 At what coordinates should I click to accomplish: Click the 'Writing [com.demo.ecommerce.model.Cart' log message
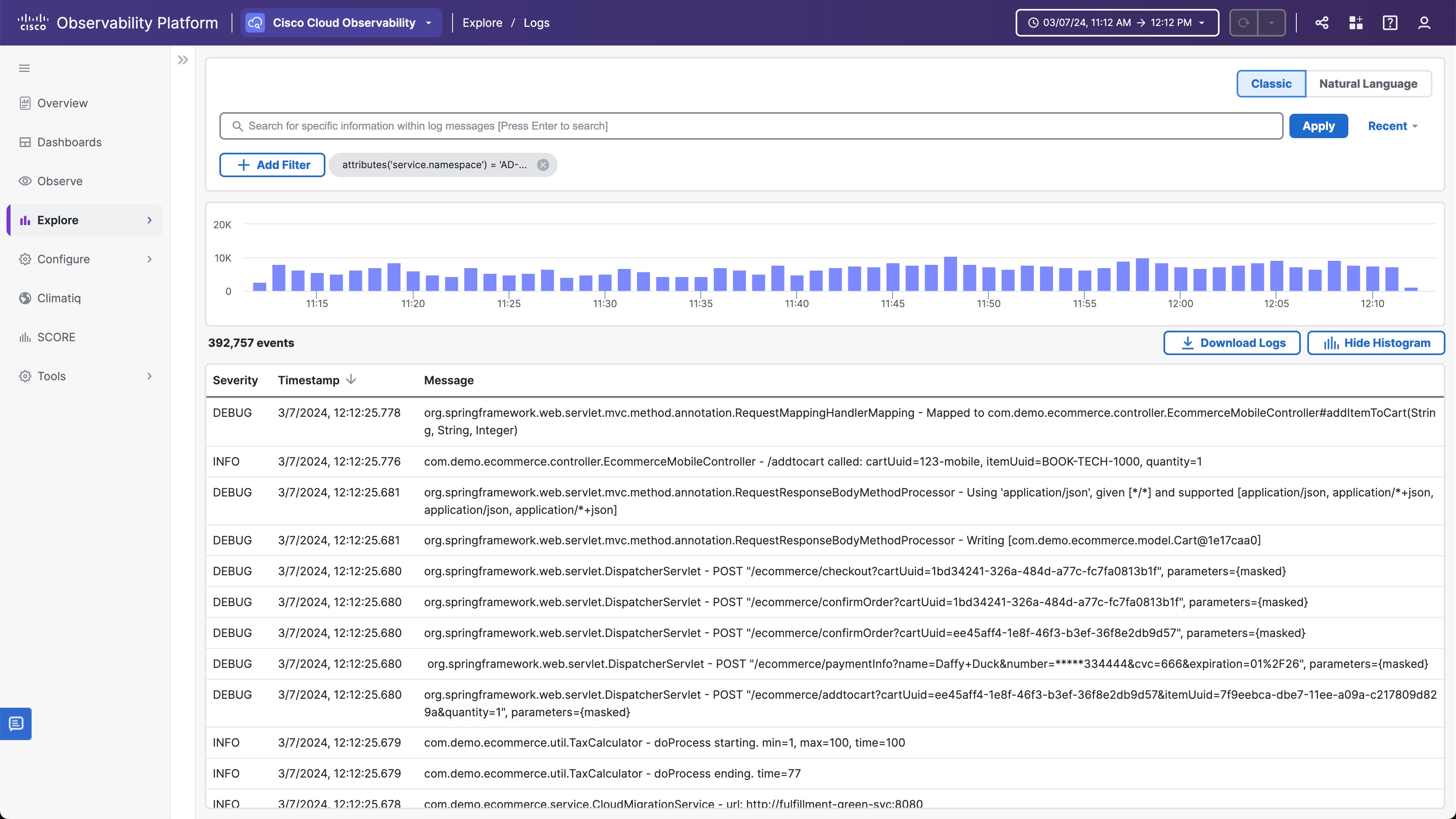842,540
